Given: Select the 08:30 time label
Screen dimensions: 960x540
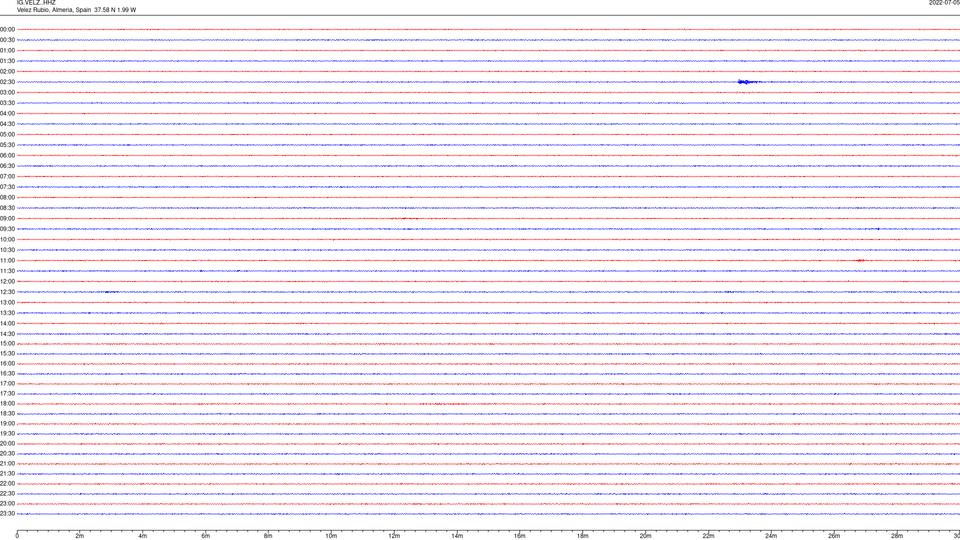Looking at the screenshot, I should (x=7, y=209).
